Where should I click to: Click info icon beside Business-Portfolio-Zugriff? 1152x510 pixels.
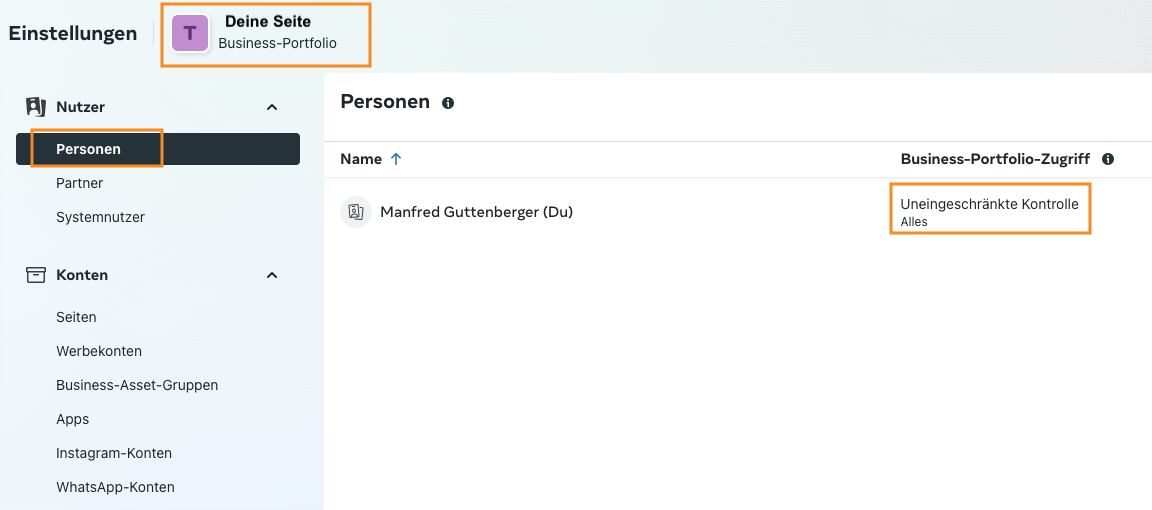(x=1108, y=159)
